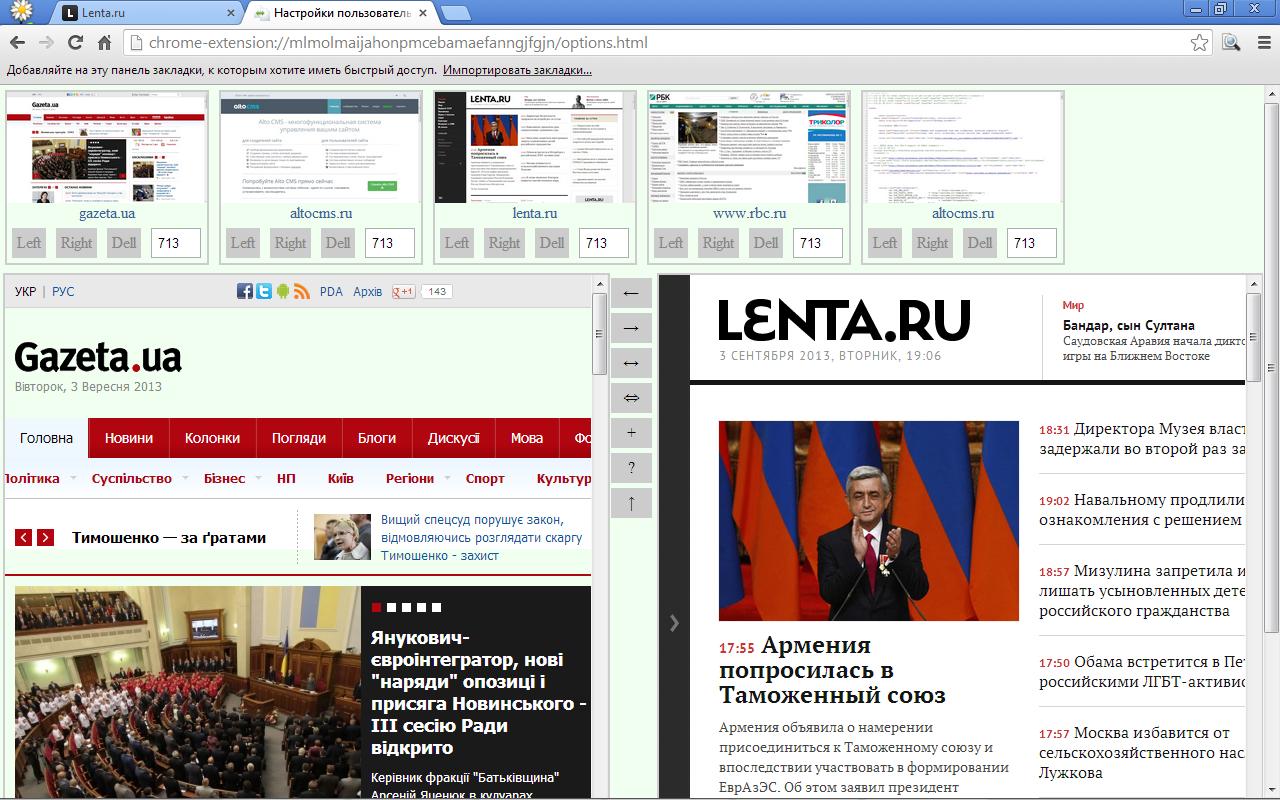Click the 713 field under lenta.ru

[x=604, y=243]
